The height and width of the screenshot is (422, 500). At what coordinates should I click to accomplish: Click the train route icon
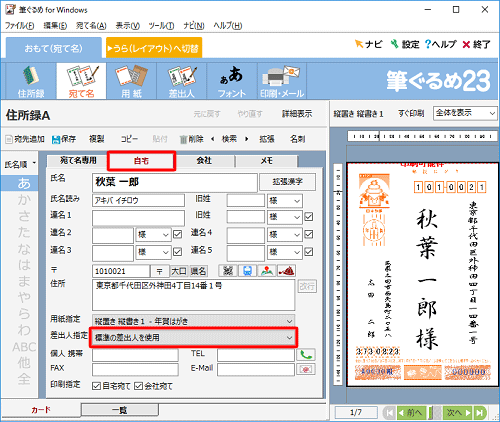coord(247,271)
